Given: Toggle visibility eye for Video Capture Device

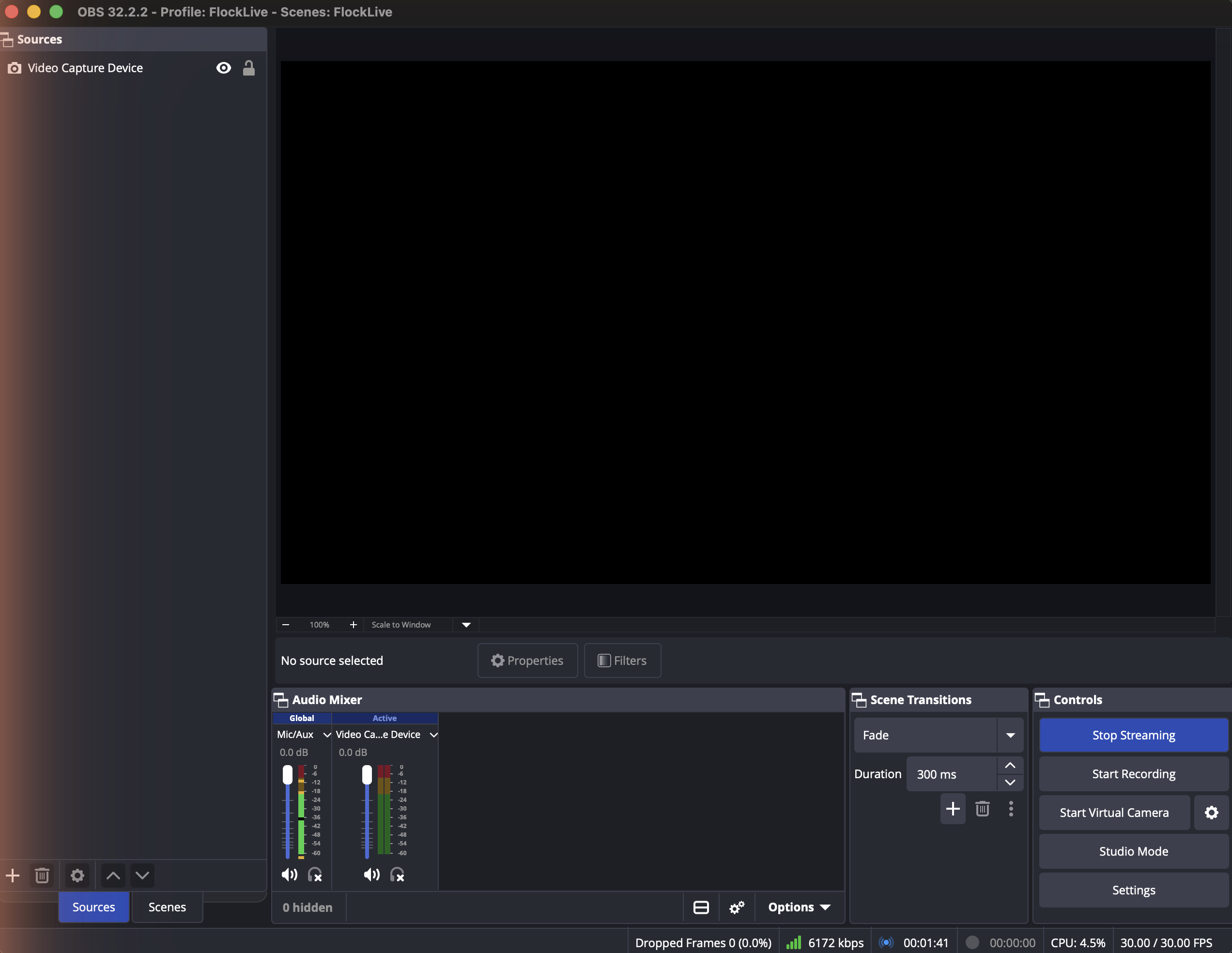Looking at the screenshot, I should (x=223, y=68).
